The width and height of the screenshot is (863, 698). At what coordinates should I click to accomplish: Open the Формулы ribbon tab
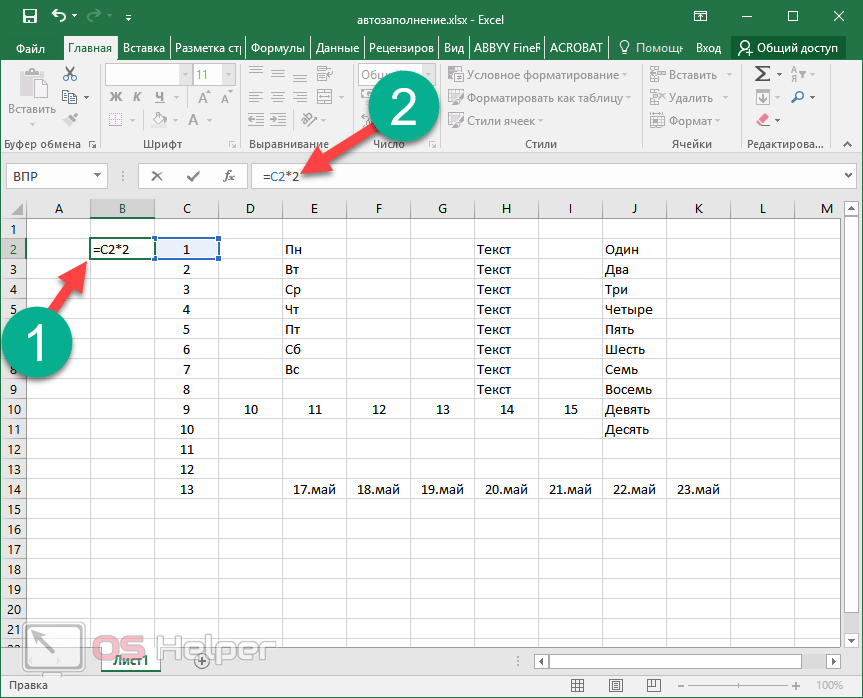pos(278,48)
